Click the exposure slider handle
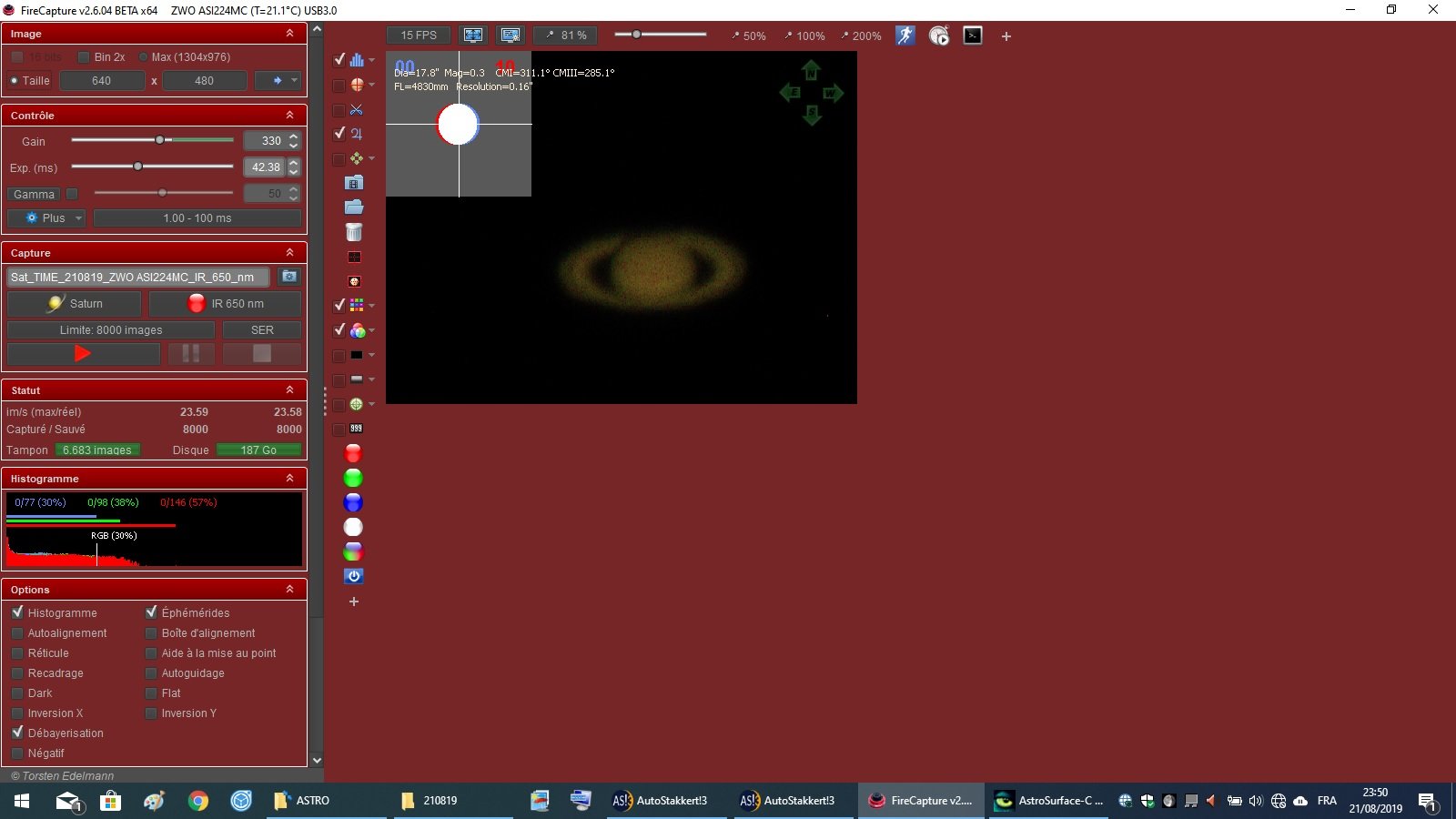The height and width of the screenshot is (819, 1456). click(x=137, y=167)
